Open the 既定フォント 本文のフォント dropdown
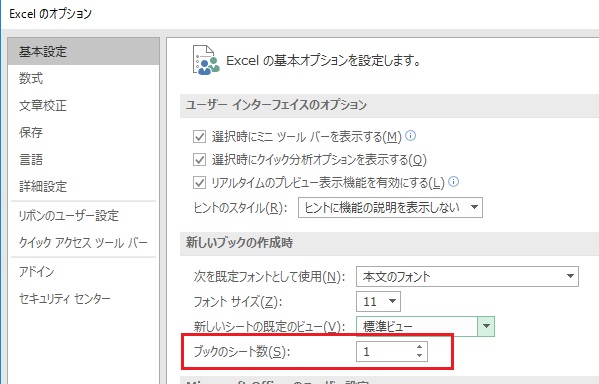 467,276
